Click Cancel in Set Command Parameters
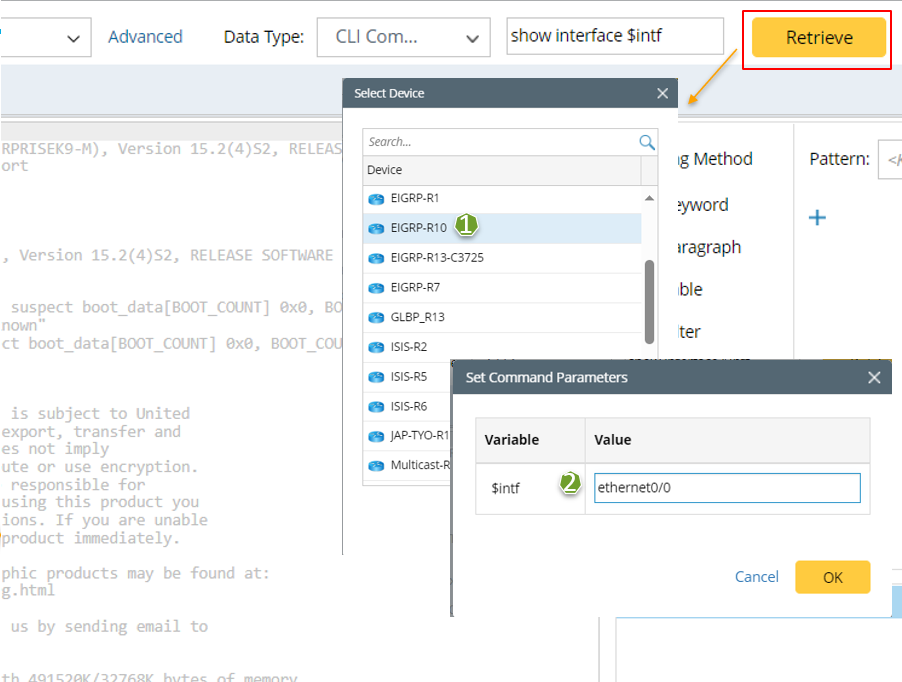The width and height of the screenshot is (902, 682). (x=756, y=577)
